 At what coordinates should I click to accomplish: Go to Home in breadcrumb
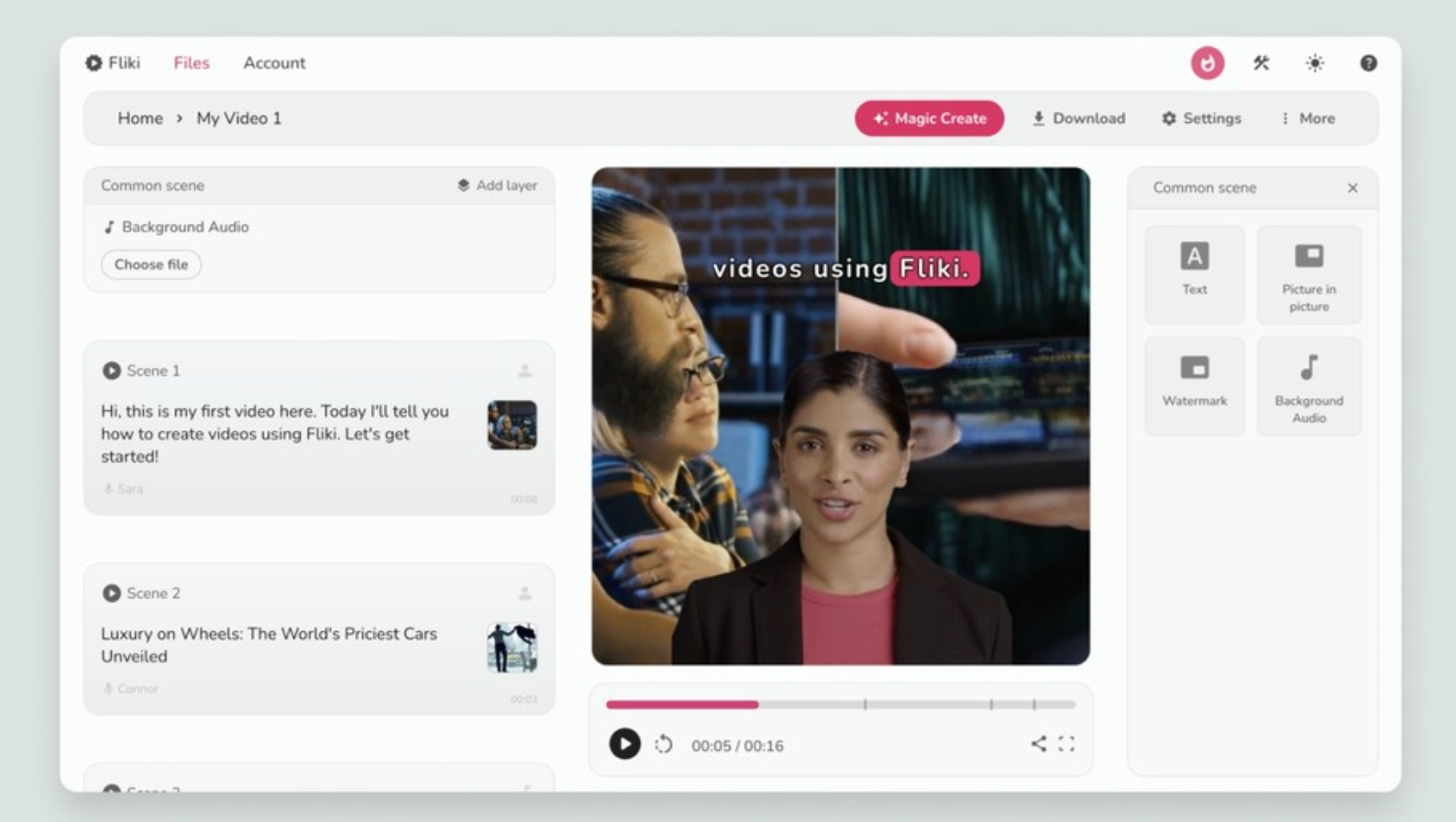point(140,118)
